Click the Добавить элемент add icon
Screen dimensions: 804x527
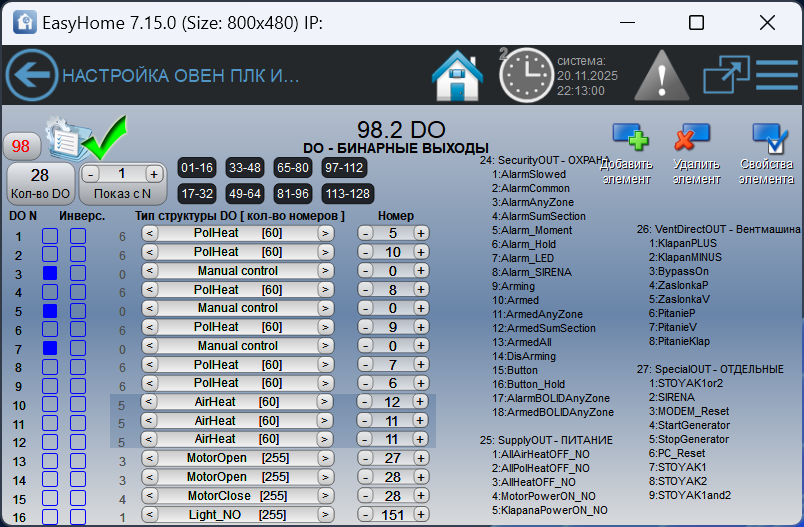point(631,138)
